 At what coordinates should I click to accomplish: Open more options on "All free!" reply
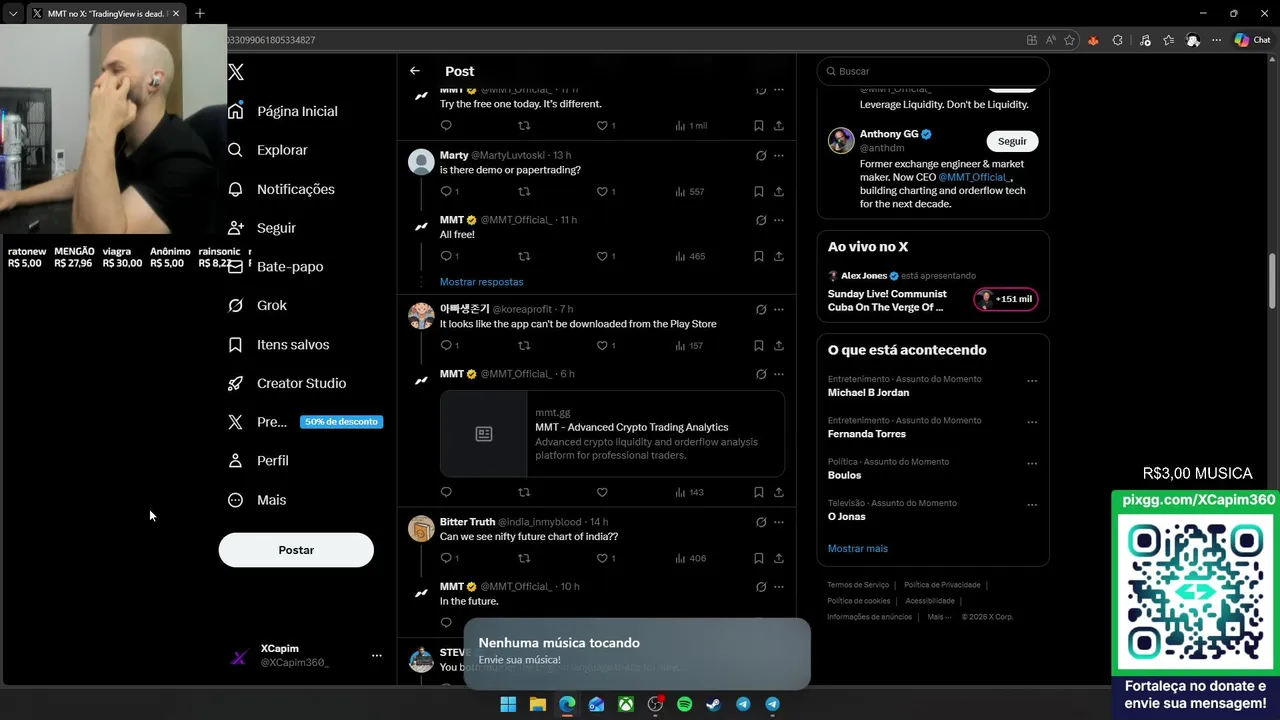[x=779, y=220]
